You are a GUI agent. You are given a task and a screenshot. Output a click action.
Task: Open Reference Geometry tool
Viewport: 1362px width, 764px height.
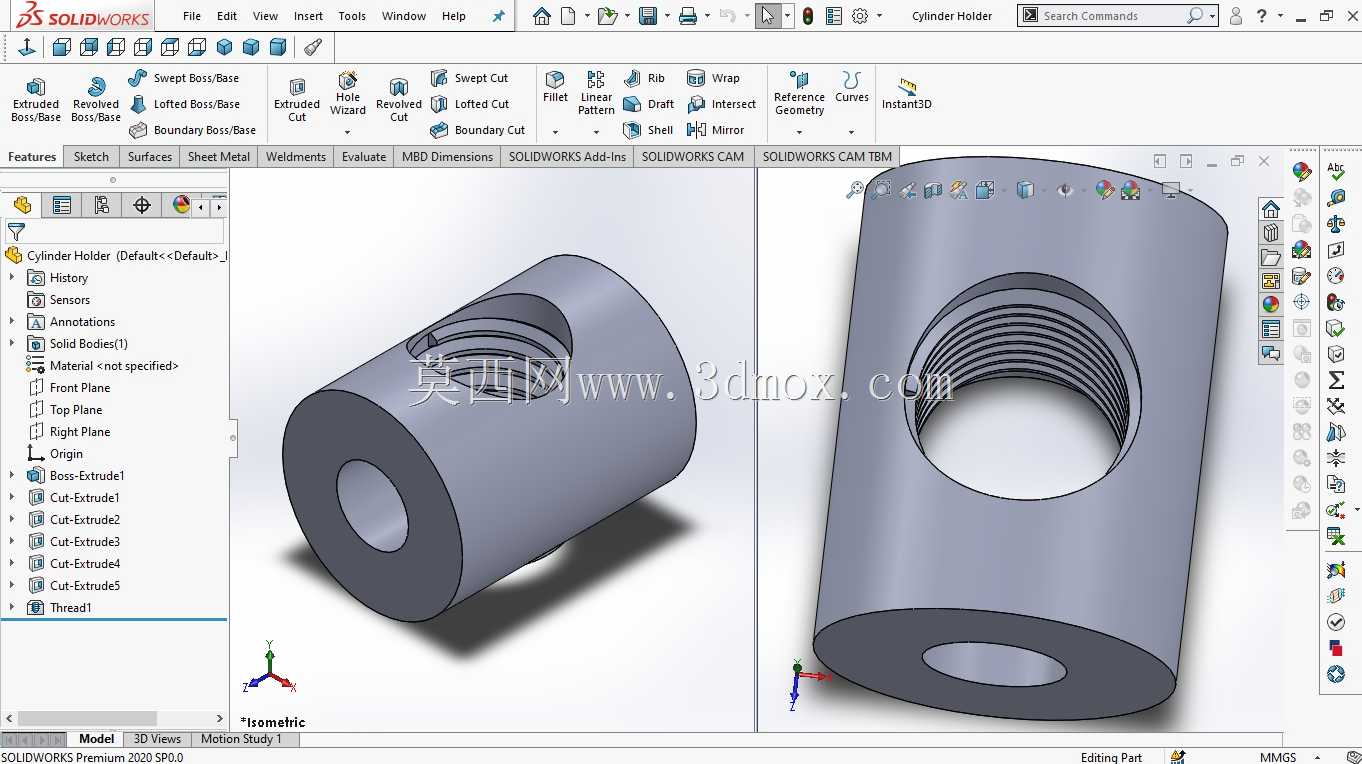coord(799,93)
